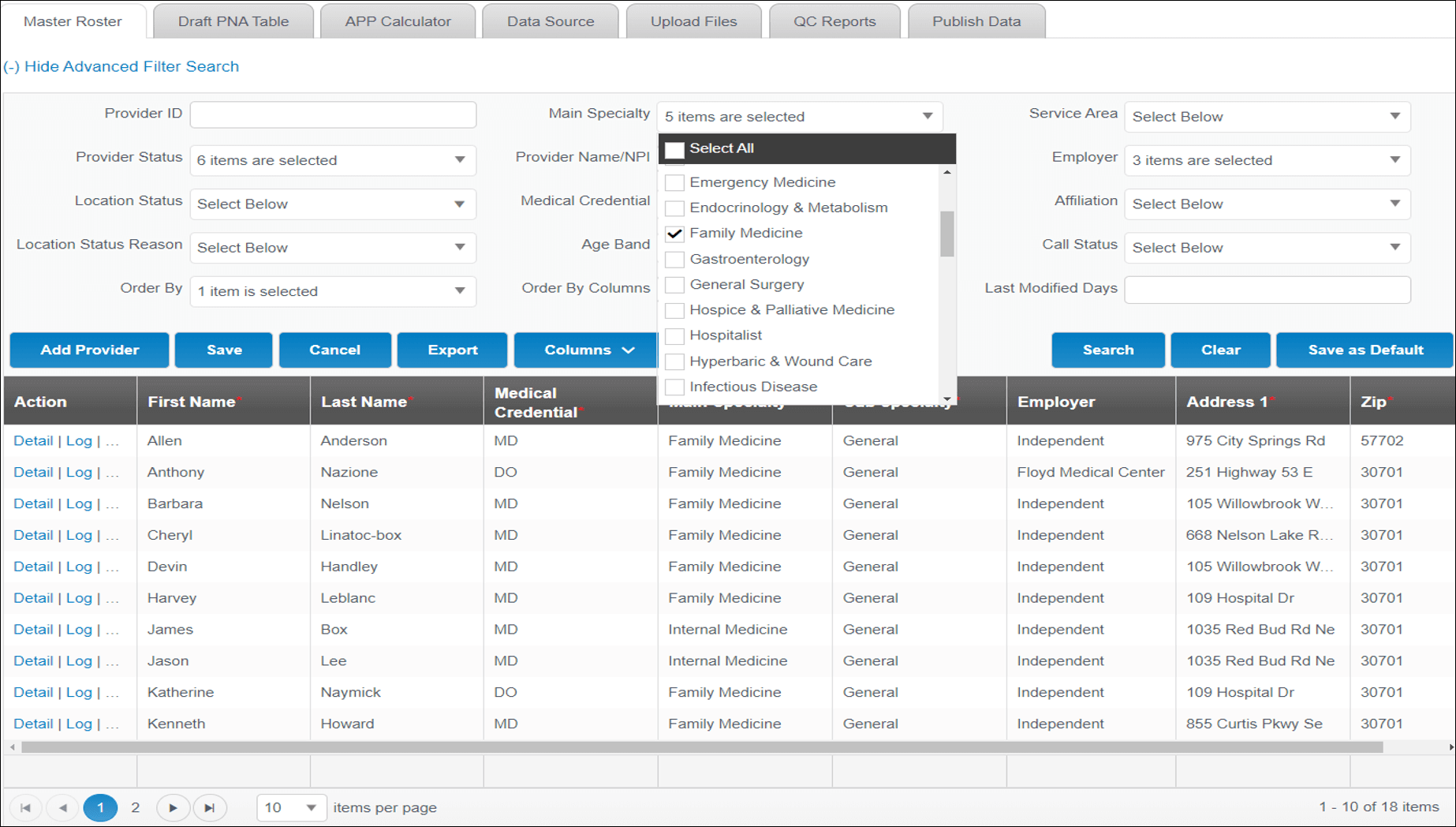Open the Service Area dropdown
The image size is (1456, 827).
pyautogui.click(x=1267, y=117)
